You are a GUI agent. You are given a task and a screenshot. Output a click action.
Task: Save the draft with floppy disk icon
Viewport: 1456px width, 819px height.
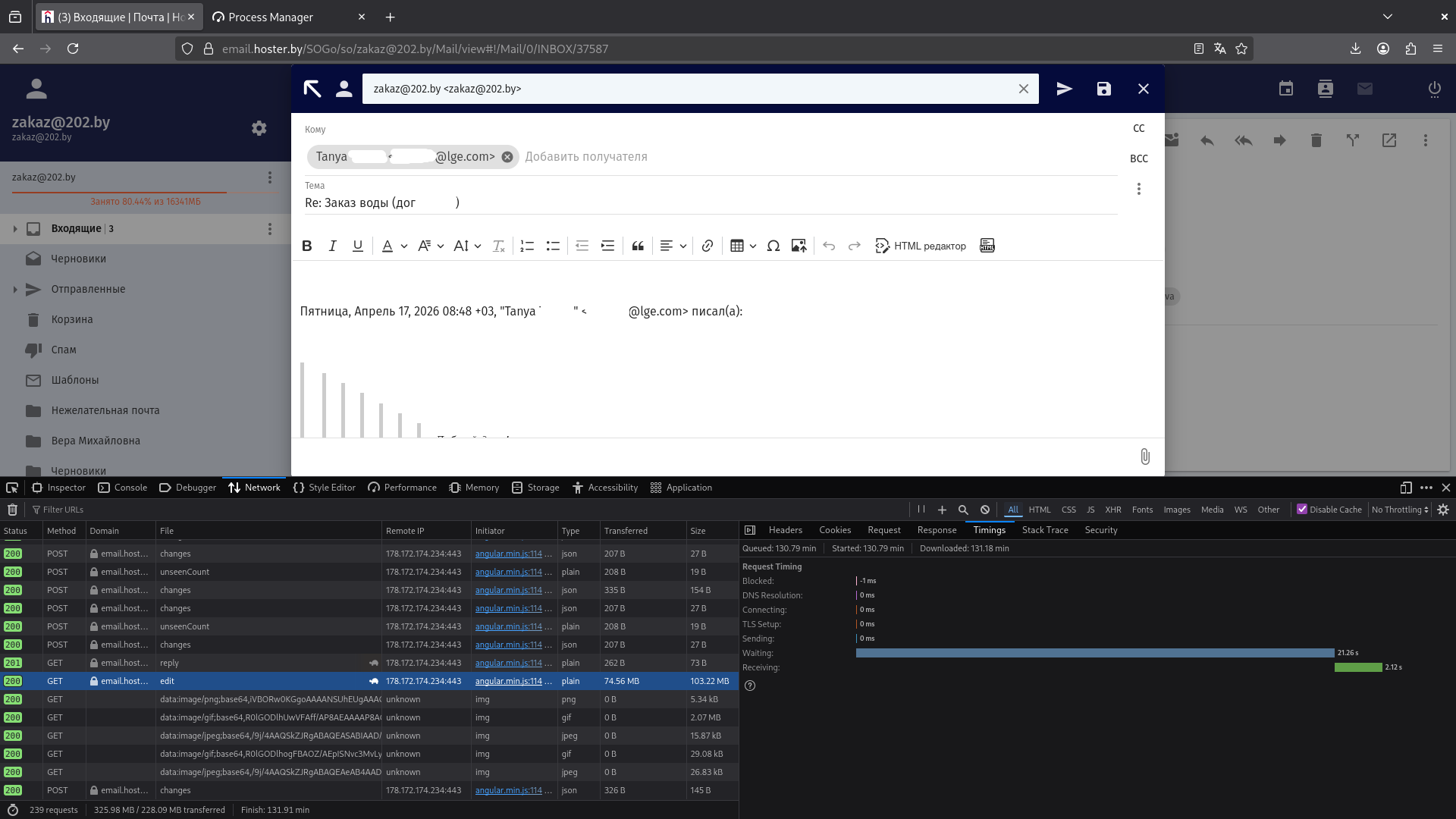(x=1103, y=89)
